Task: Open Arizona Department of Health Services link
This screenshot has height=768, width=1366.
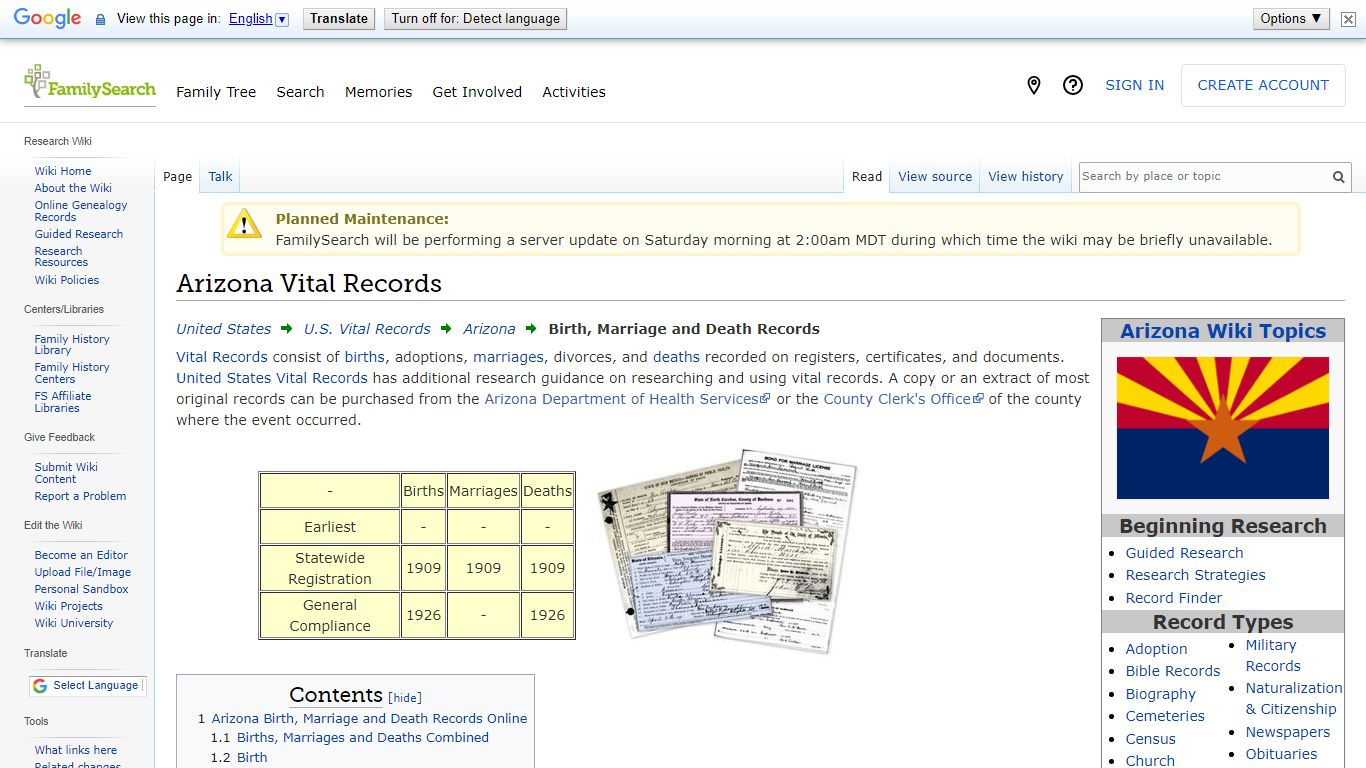Action: [x=627, y=399]
